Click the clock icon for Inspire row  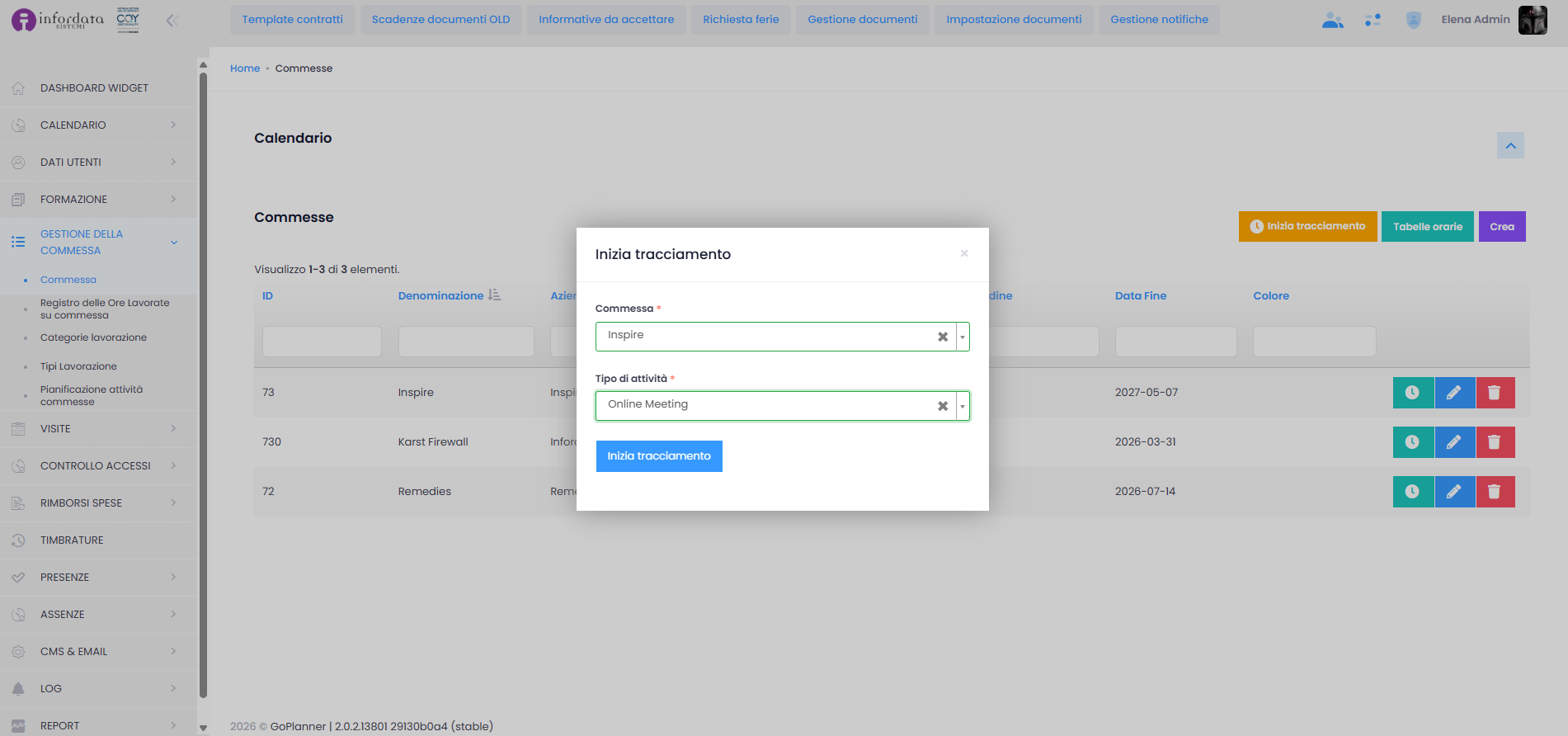tap(1413, 393)
